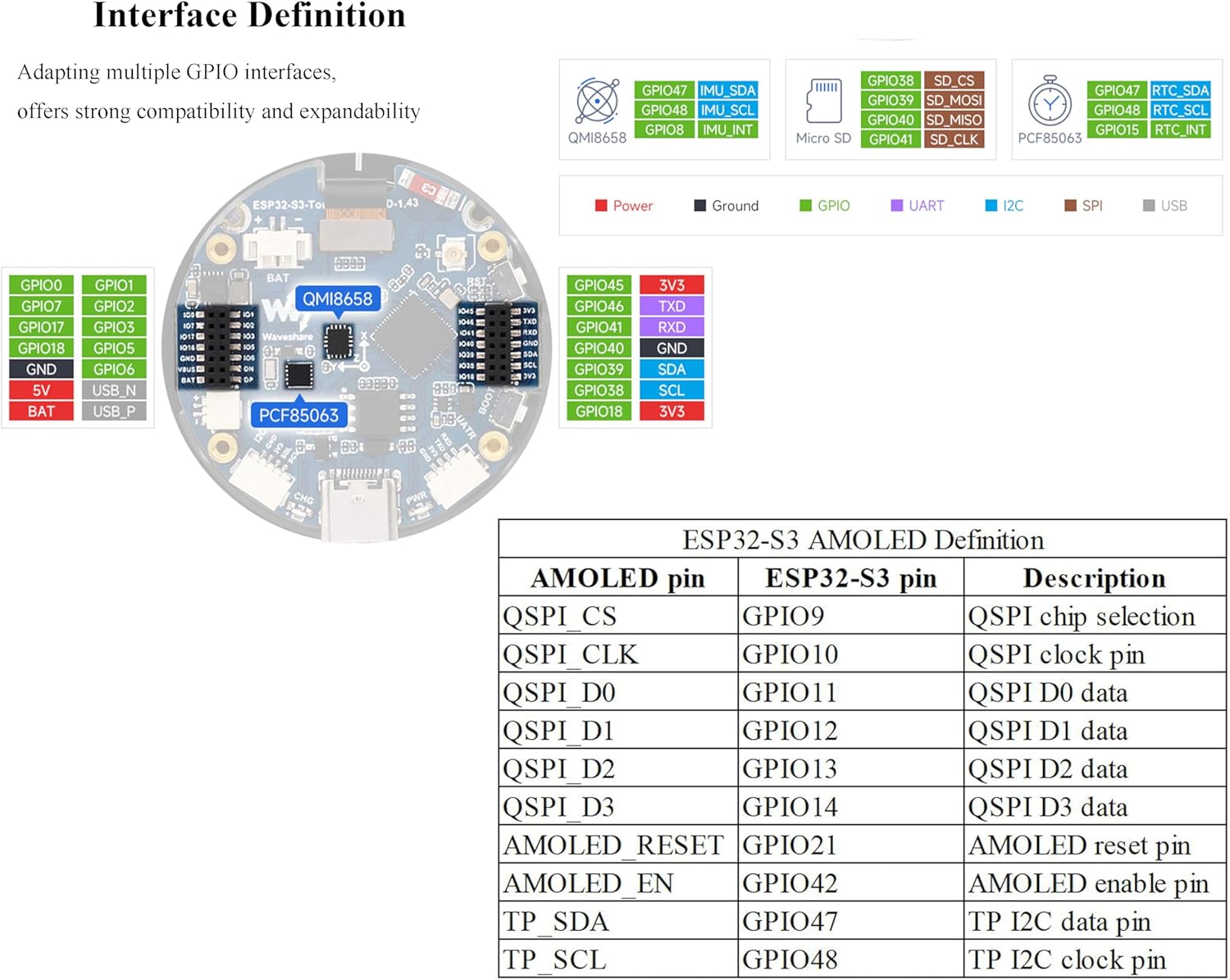Click the QMI8658 IMU sensor icon
This screenshot has height=980, width=1230.
pos(597,101)
